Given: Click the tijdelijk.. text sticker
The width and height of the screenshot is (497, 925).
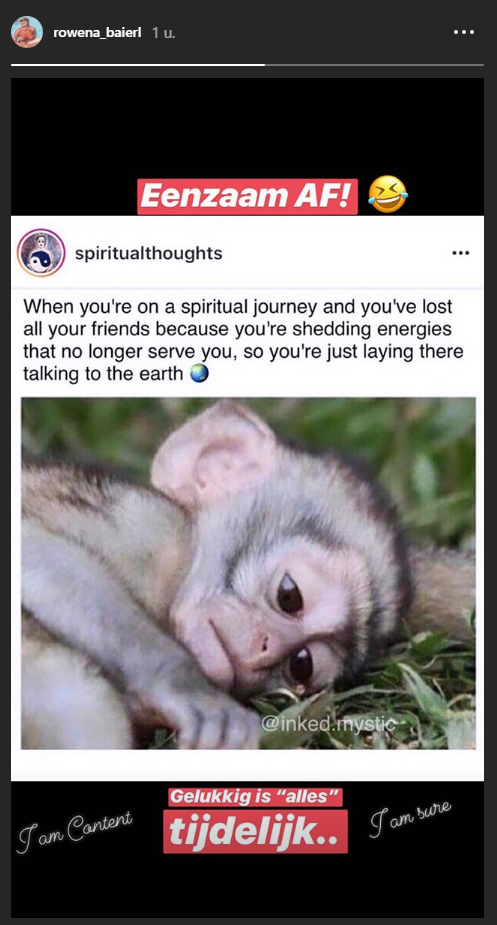Looking at the screenshot, I should click(x=255, y=832).
